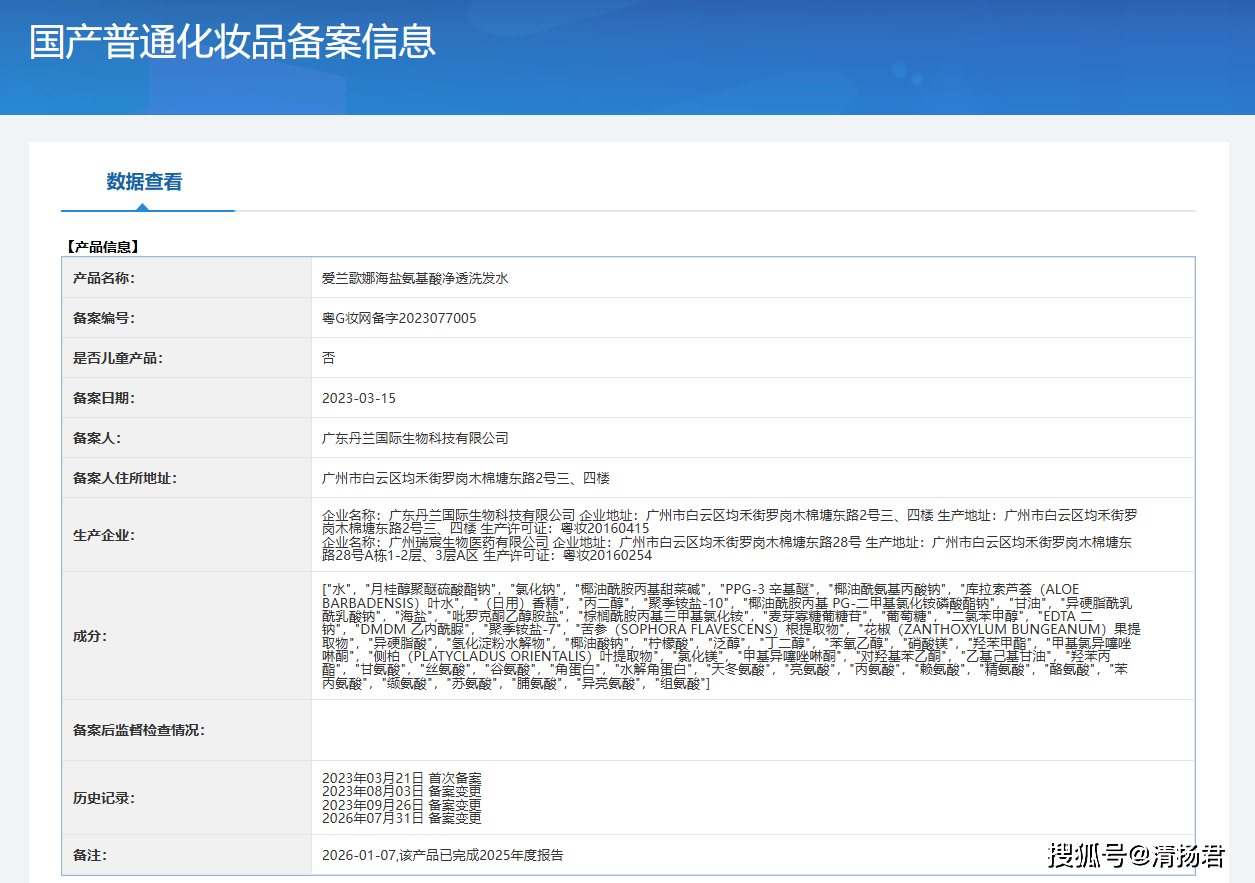Select the 【产品信息】 section heading
The width and height of the screenshot is (1255, 883).
[x=102, y=246]
